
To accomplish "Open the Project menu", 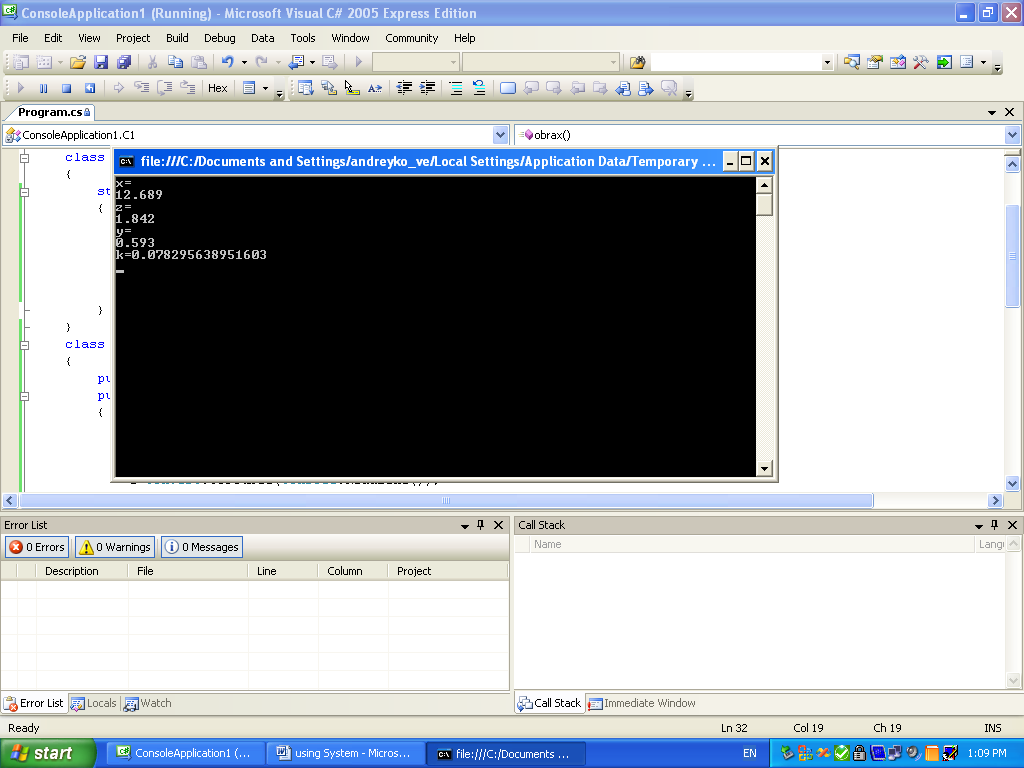I will (133, 38).
